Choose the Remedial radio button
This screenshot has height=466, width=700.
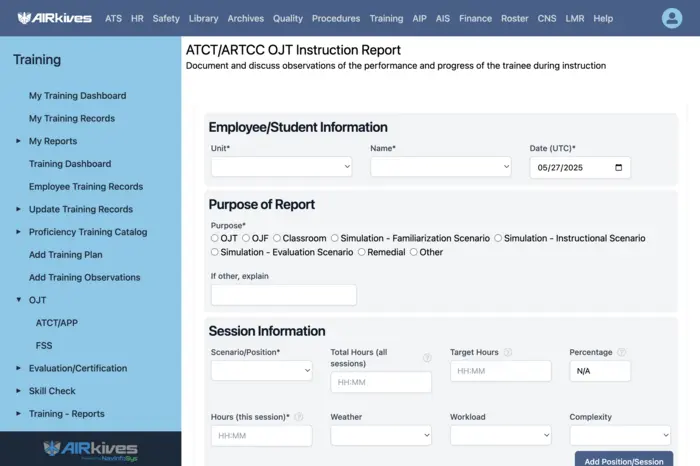point(362,253)
